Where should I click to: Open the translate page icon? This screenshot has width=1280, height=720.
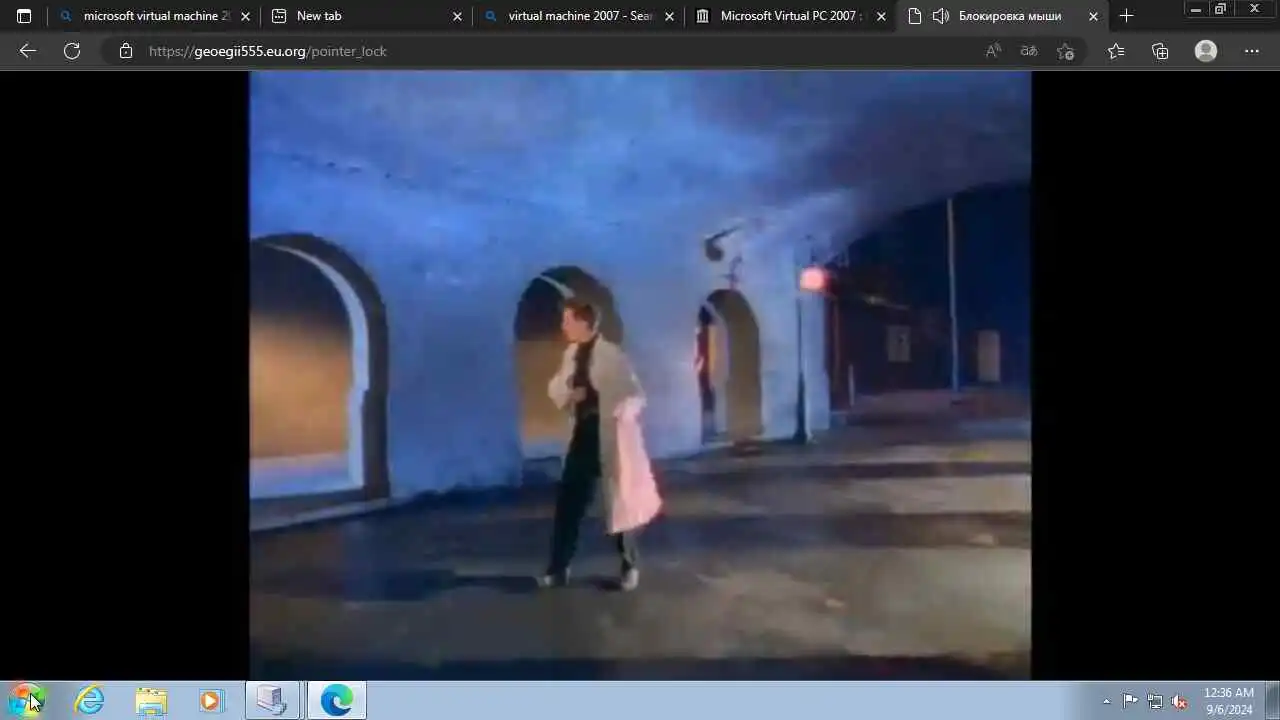point(1028,51)
